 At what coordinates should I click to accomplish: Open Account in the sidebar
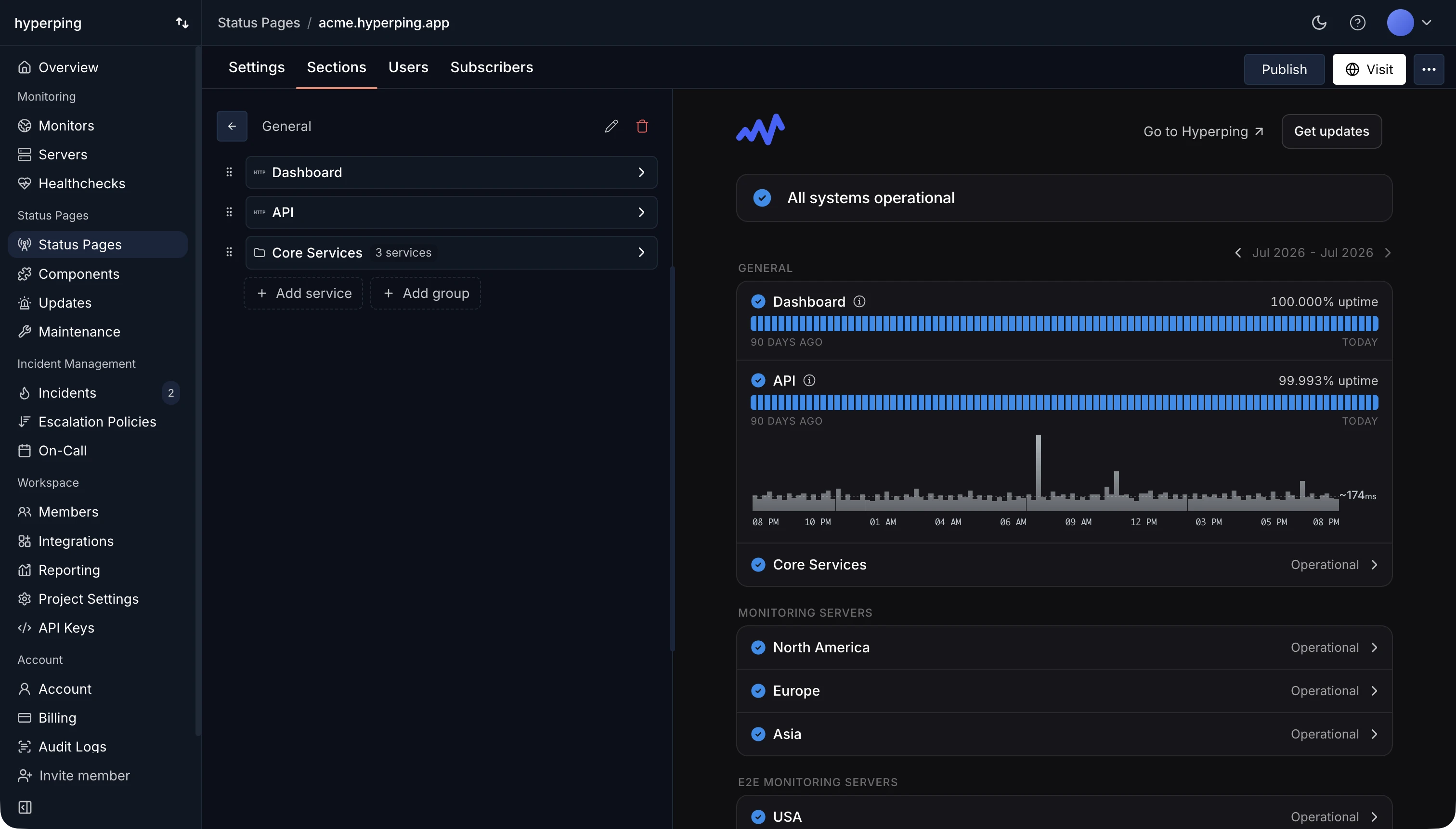[x=98, y=689]
